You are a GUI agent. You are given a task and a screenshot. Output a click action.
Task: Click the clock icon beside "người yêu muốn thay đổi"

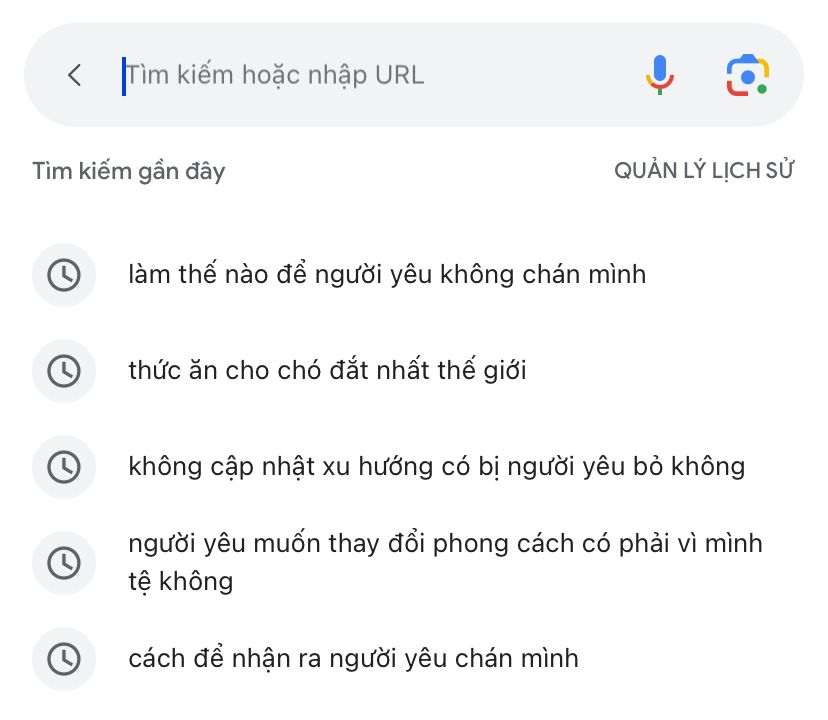coord(64,563)
